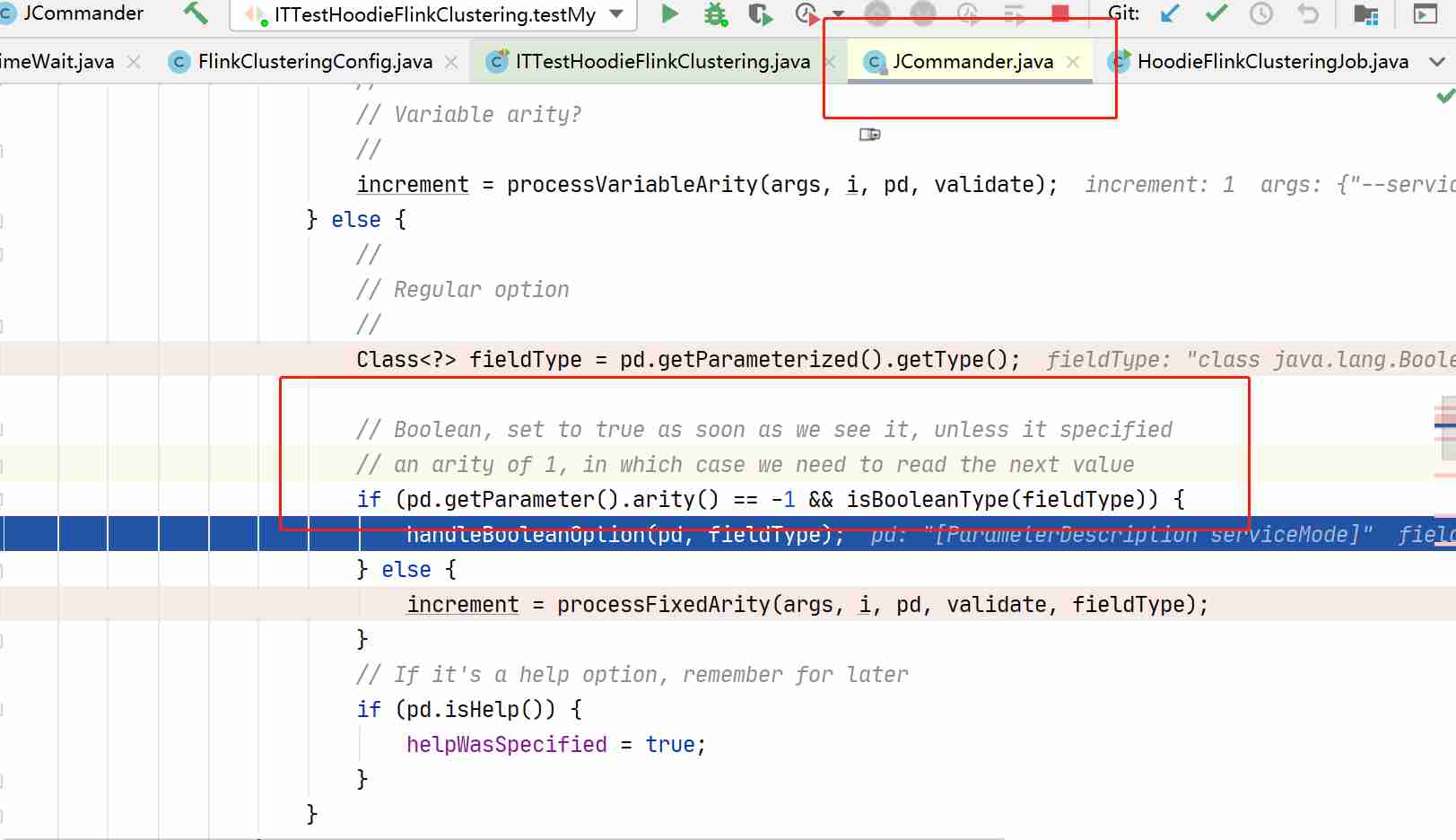
Task: Start debugging with the green bug icon
Action: click(x=715, y=13)
